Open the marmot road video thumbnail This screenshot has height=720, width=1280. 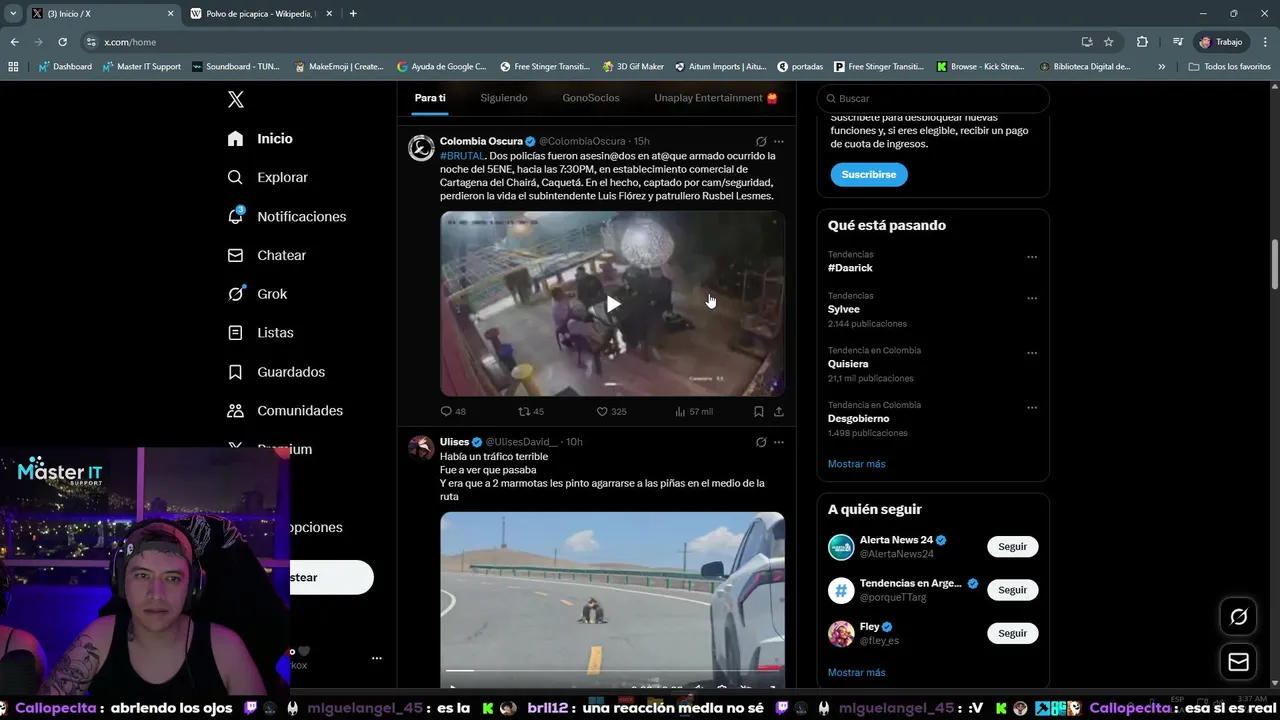coord(612,600)
